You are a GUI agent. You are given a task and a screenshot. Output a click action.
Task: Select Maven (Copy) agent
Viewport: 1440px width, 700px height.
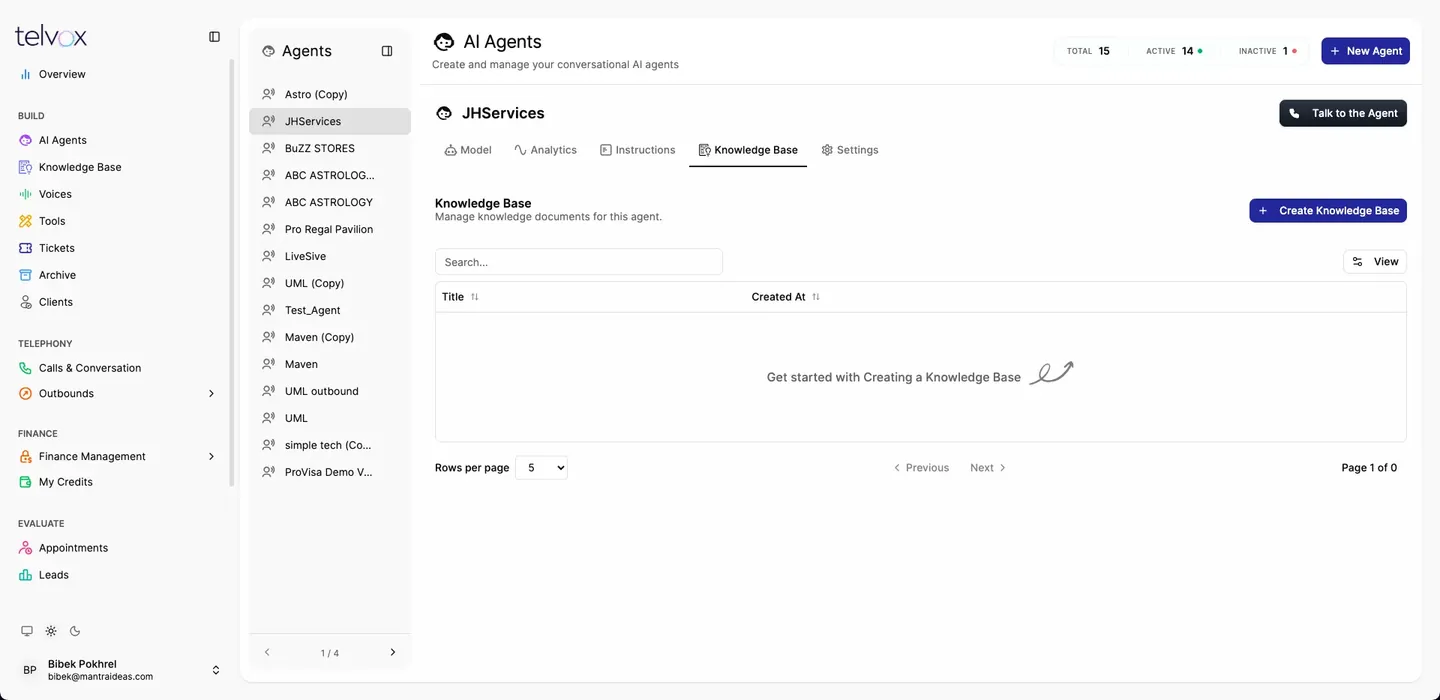tap(330, 337)
